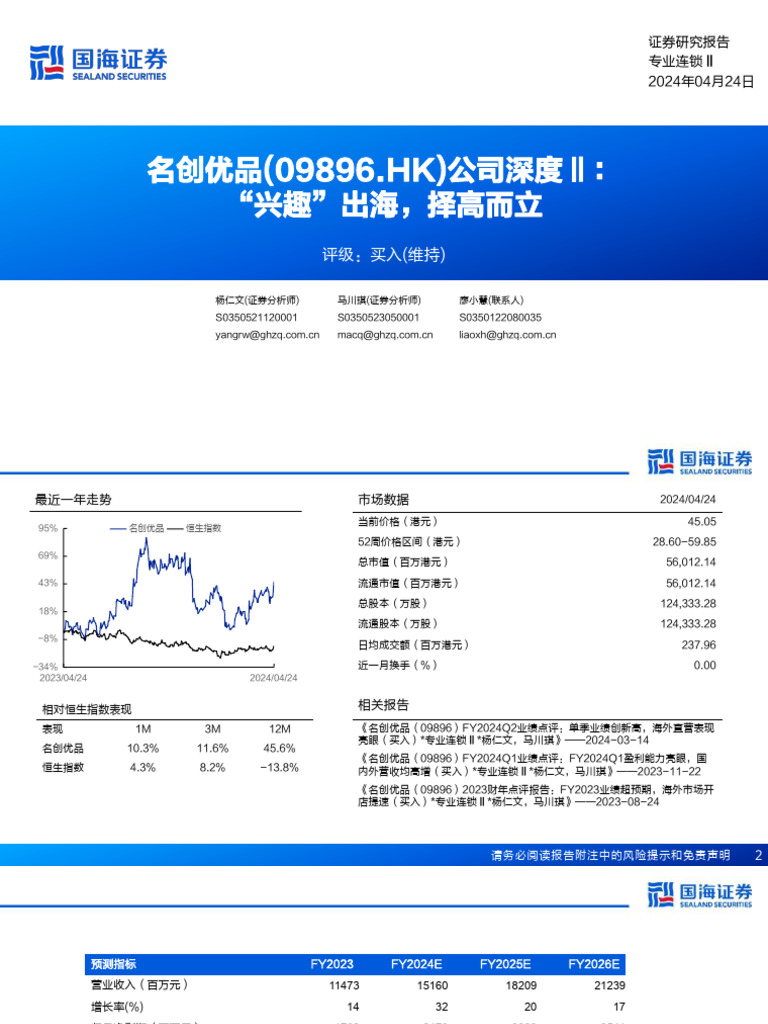Click the FY2024E column header
Screen dimensions: 768x1024
click(x=417, y=965)
